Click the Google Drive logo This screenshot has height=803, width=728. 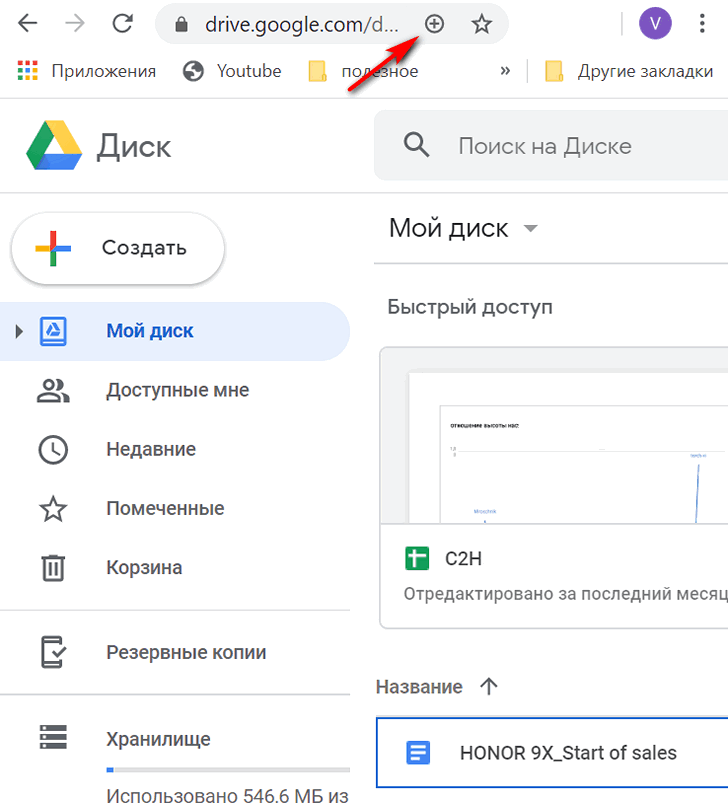(54, 145)
